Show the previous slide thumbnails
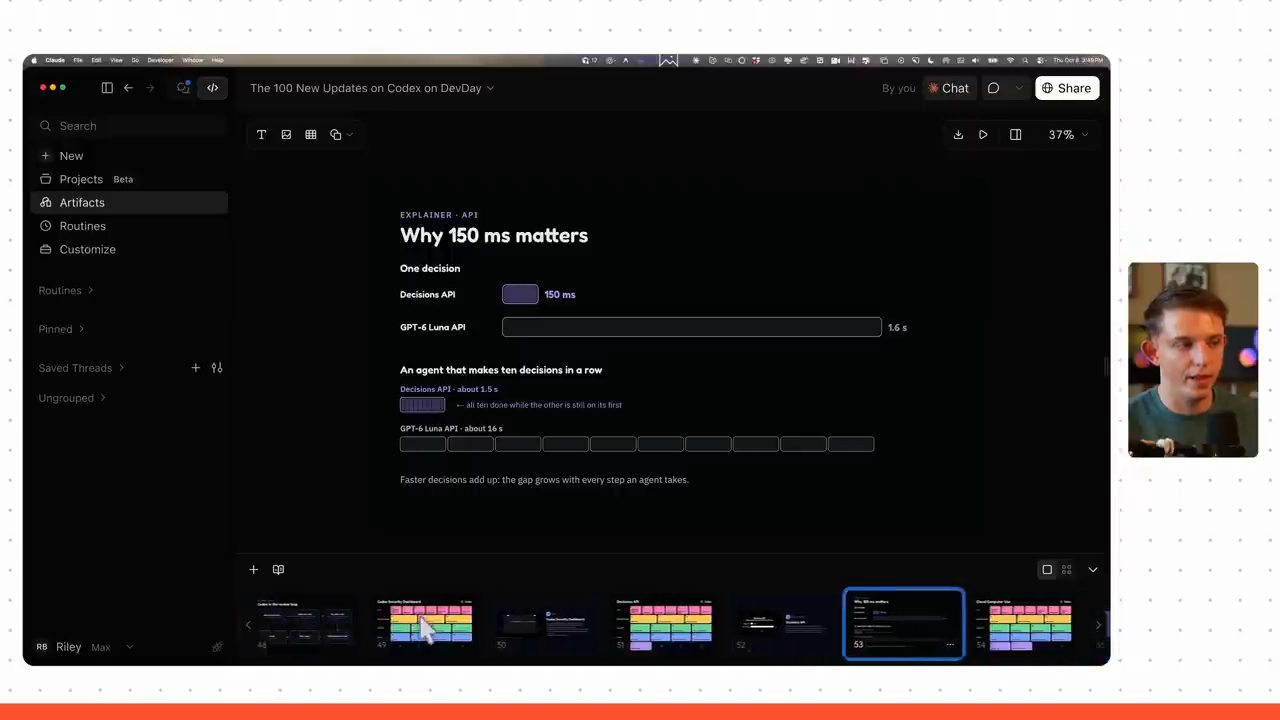 tap(248, 625)
